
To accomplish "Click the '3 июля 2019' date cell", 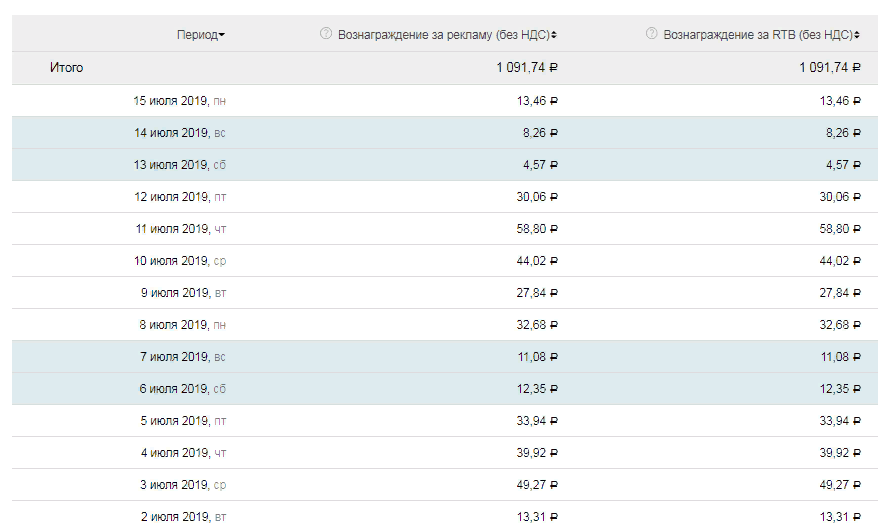I will (x=174, y=485).
